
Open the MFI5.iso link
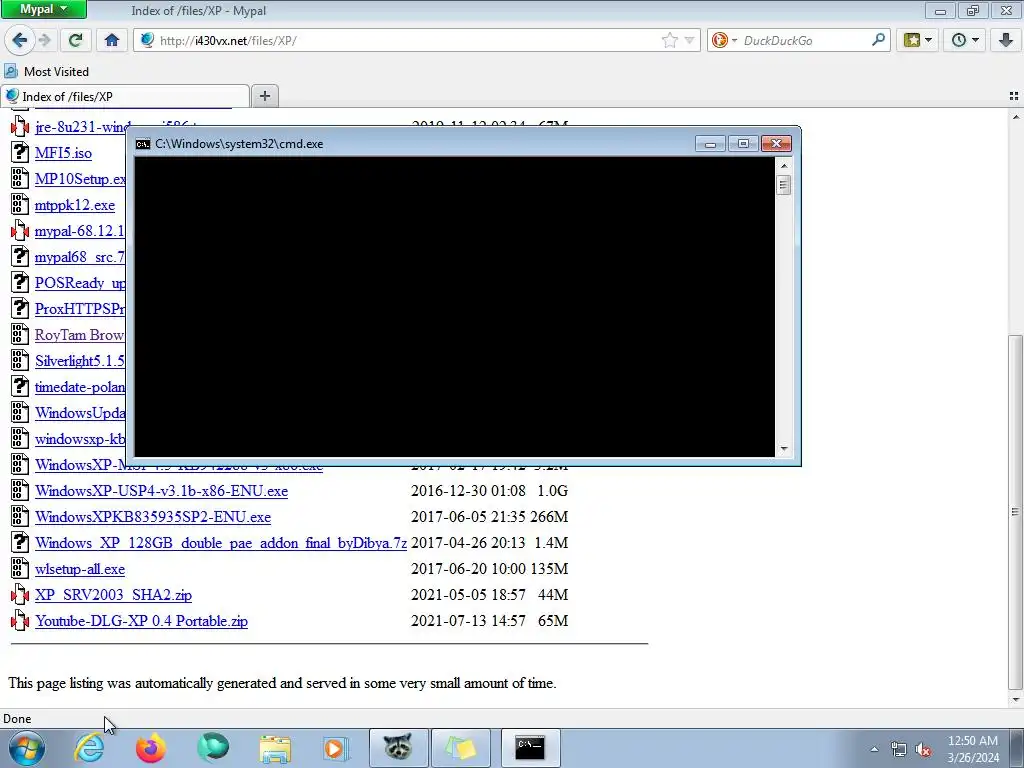point(63,153)
